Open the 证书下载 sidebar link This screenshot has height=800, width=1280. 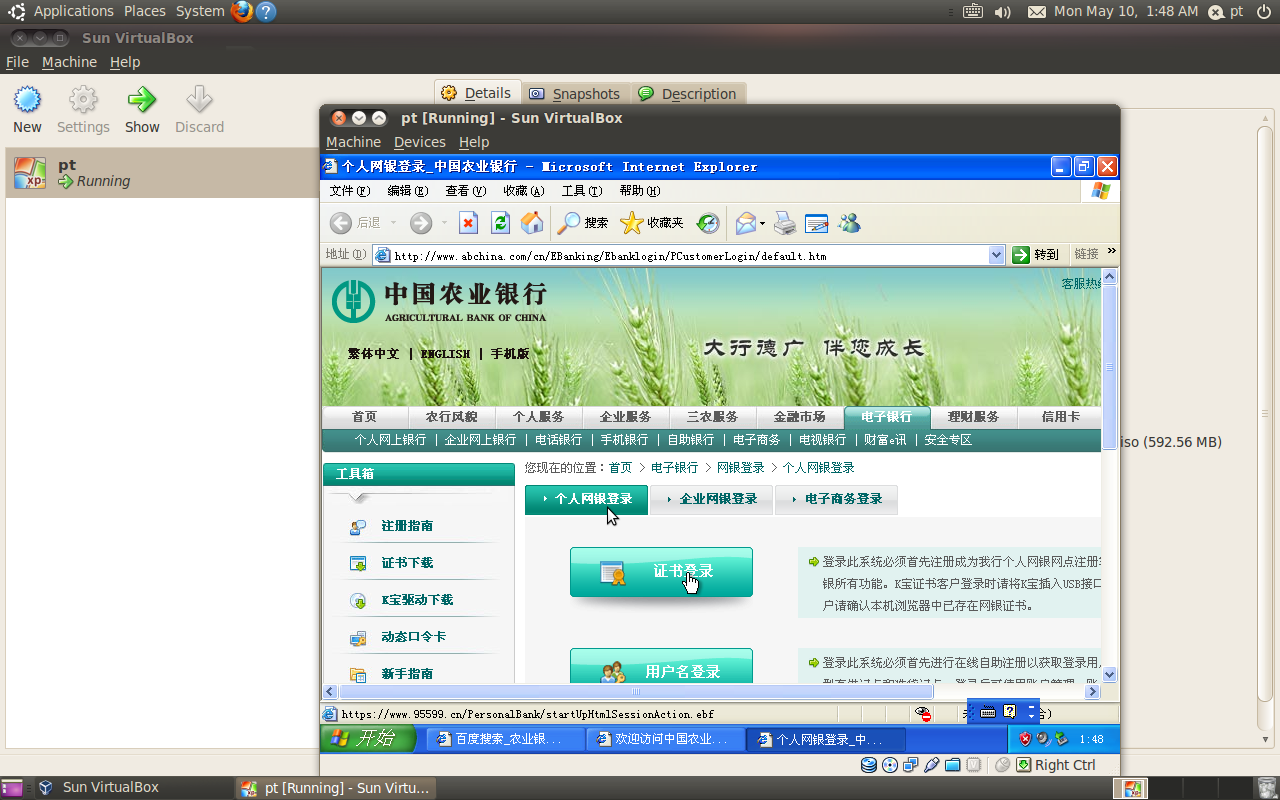(x=407, y=563)
